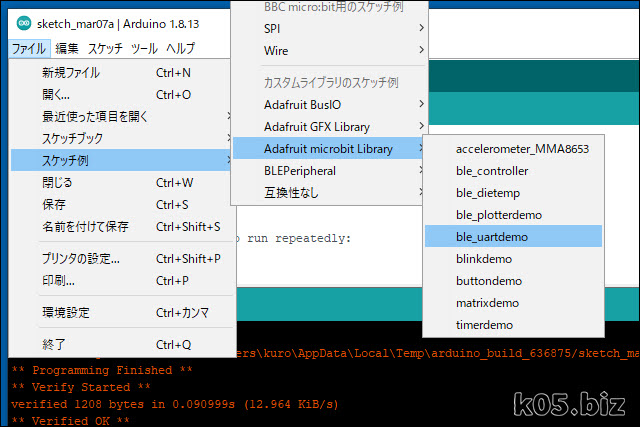Open the スケッチ menu
This screenshot has height=427, width=640.
coord(105,49)
